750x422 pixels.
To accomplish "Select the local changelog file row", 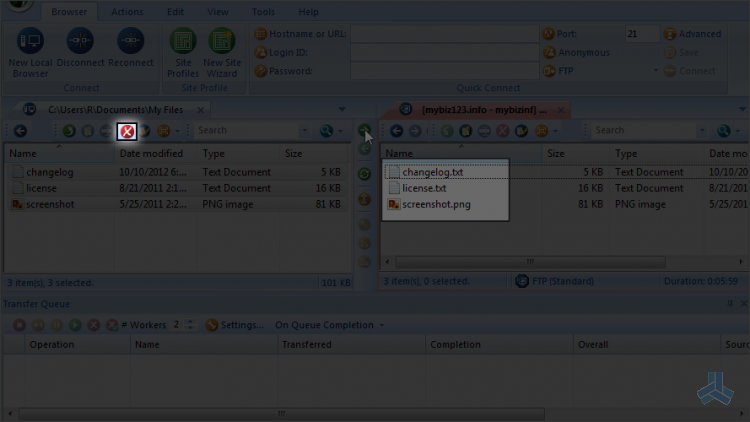I will point(177,172).
